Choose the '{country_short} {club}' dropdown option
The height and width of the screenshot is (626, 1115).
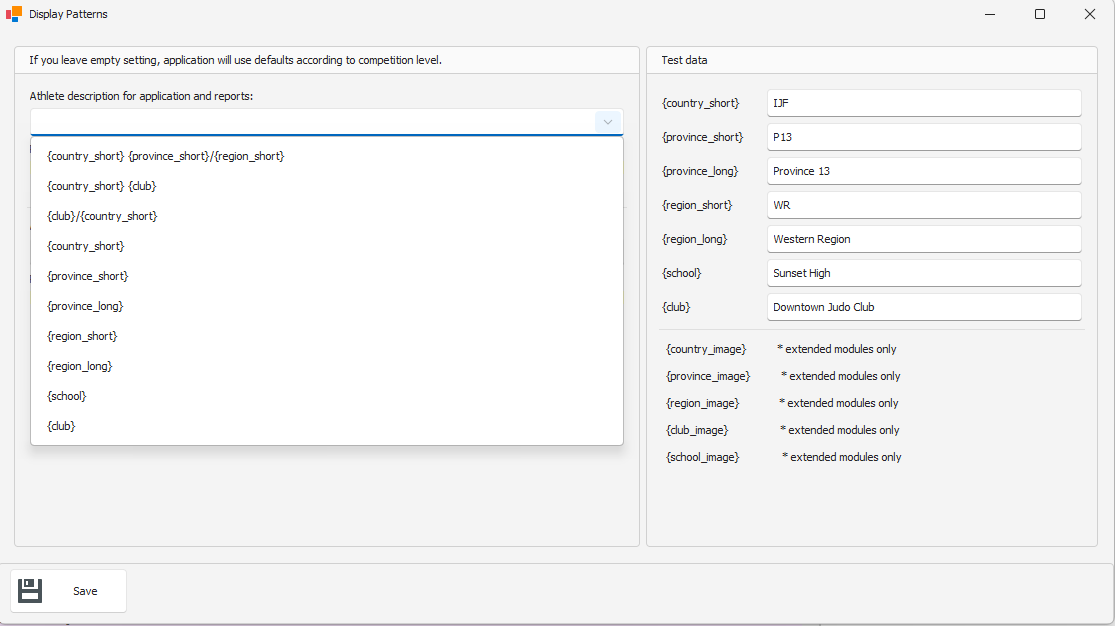click(101, 186)
